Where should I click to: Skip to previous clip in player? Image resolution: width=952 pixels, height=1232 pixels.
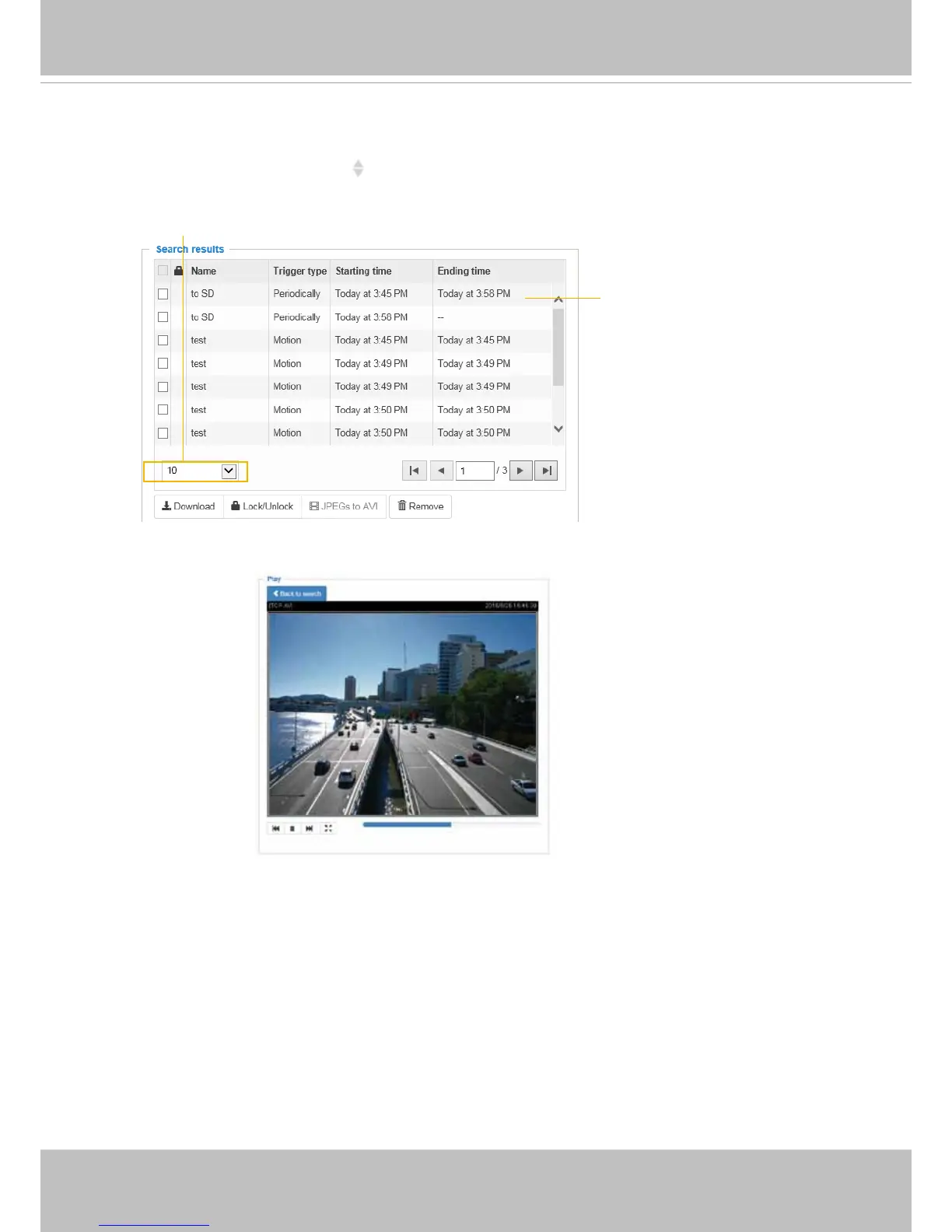[x=275, y=828]
